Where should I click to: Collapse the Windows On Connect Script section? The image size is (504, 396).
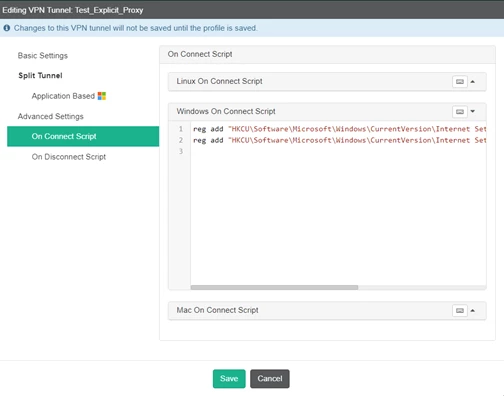click(473, 111)
